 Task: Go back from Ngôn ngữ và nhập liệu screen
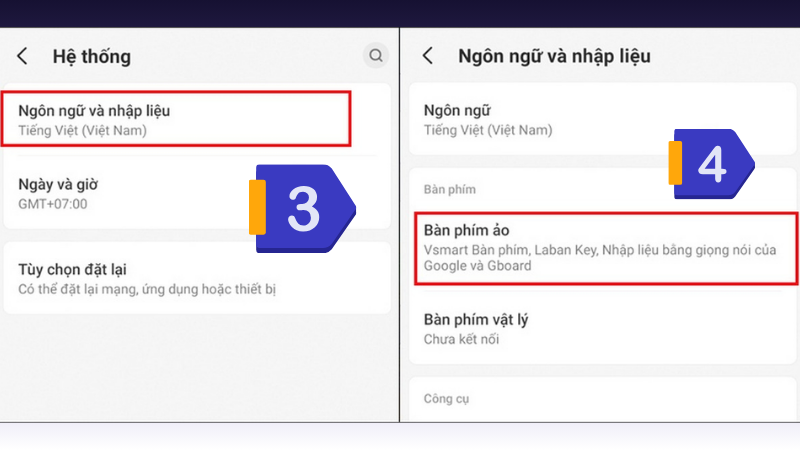[428, 56]
